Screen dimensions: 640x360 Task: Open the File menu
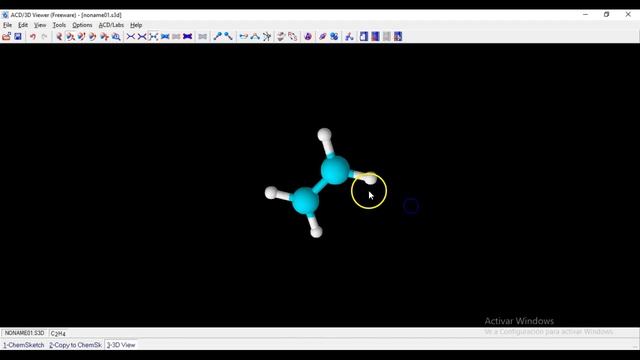tap(7, 25)
